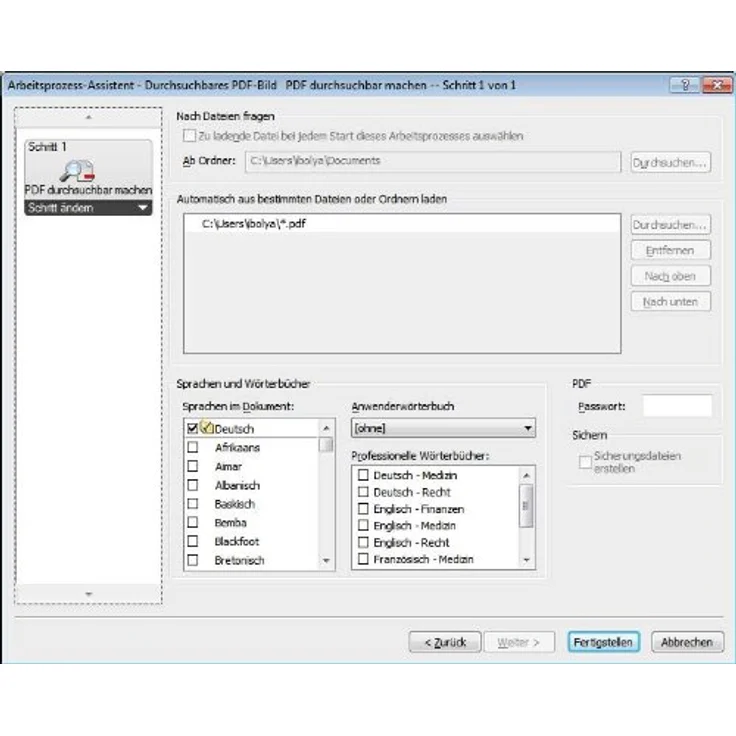
Task: Open the Anwenderwörterbuch dropdown
Action: coord(443,428)
